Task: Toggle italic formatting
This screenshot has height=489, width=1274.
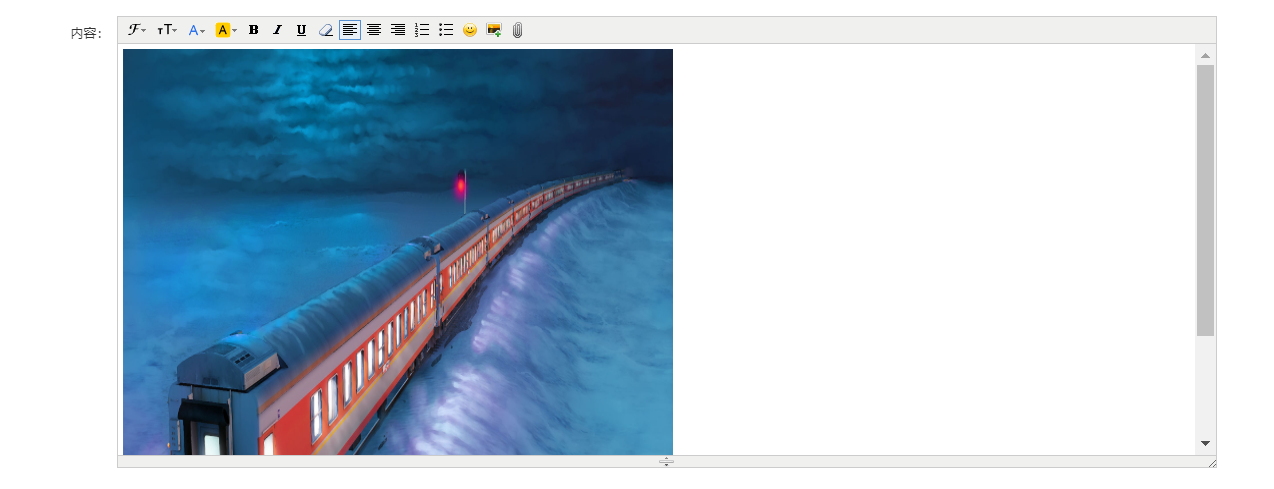Action: tap(278, 30)
